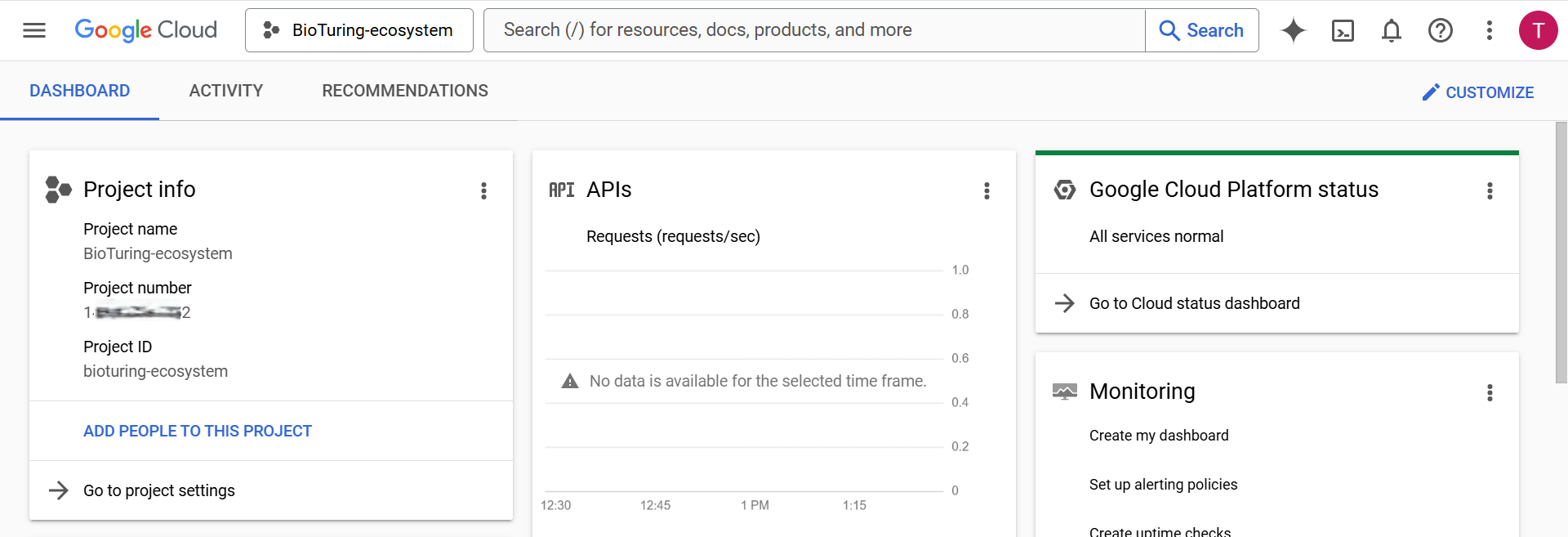Image resolution: width=1568 pixels, height=537 pixels.
Task: Activate Cloud Shell terminal icon
Action: (x=1343, y=30)
